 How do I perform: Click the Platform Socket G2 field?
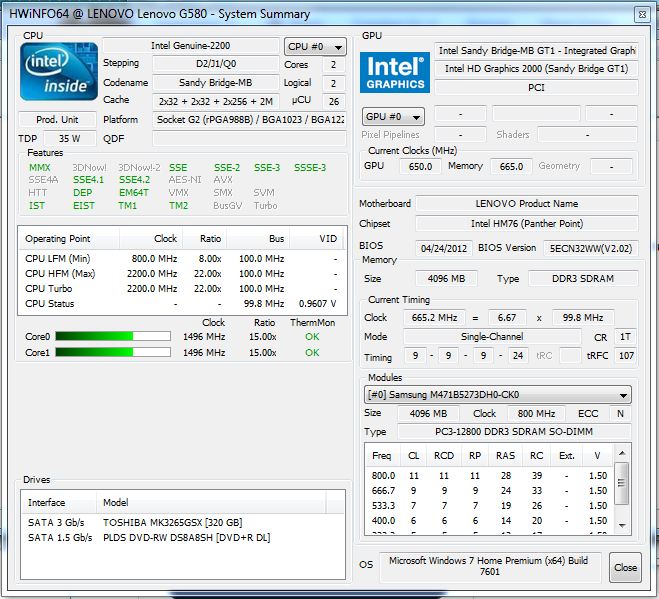[x=250, y=120]
